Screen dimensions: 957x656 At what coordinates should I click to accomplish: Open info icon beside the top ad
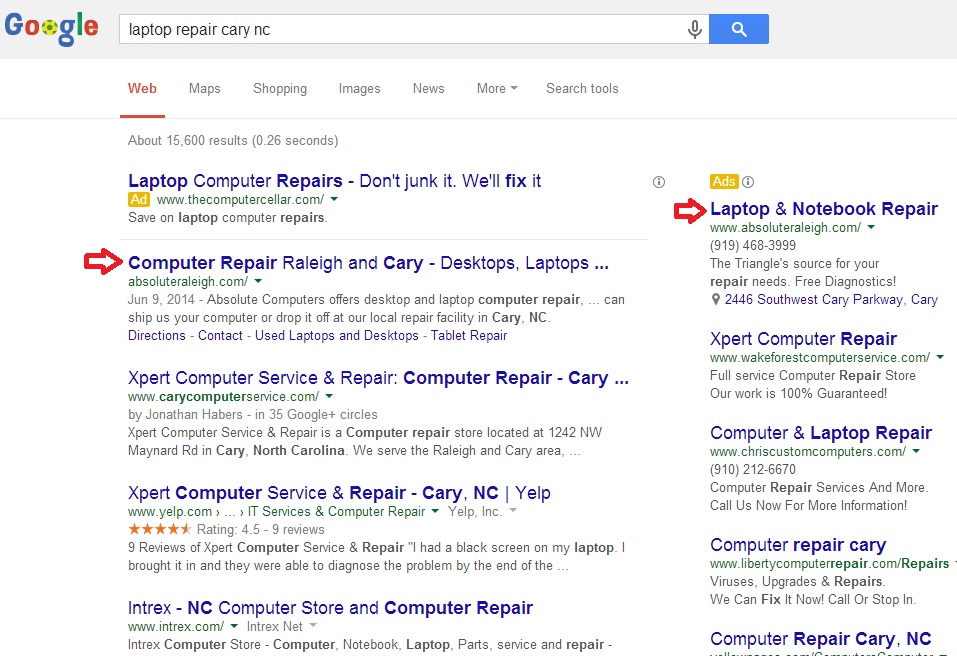pyautogui.click(x=659, y=182)
